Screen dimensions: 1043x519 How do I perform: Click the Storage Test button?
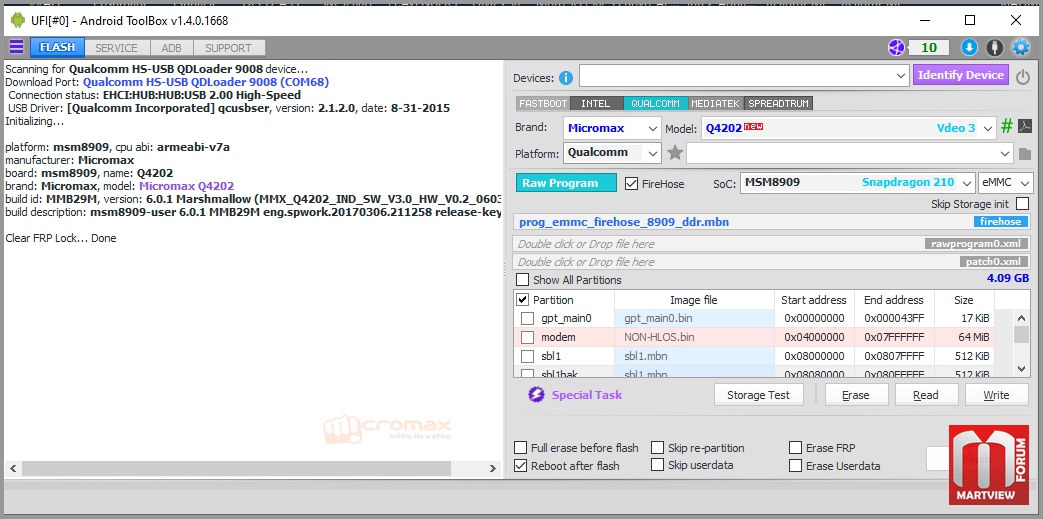(758, 395)
